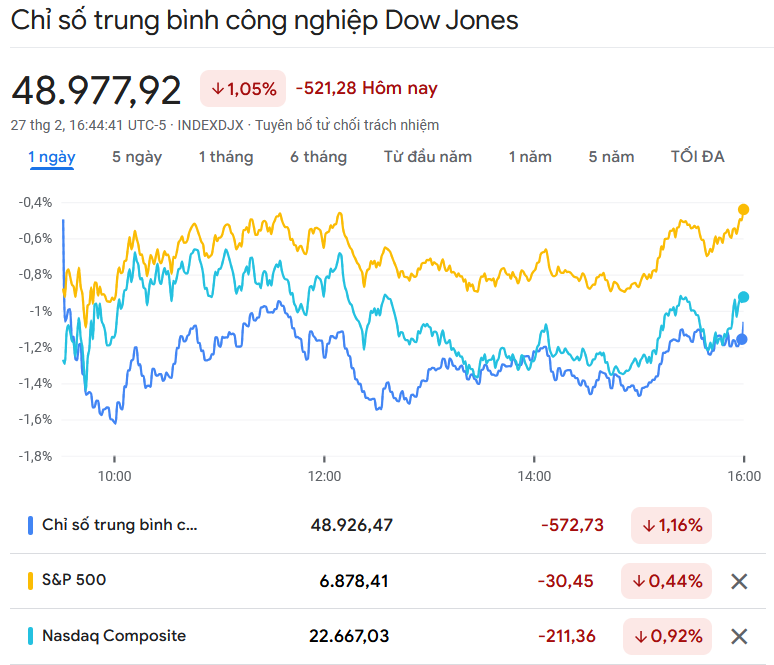This screenshot has width=774, height=665.
Task: Show the "1 tháng" chart range
Action: (x=226, y=157)
